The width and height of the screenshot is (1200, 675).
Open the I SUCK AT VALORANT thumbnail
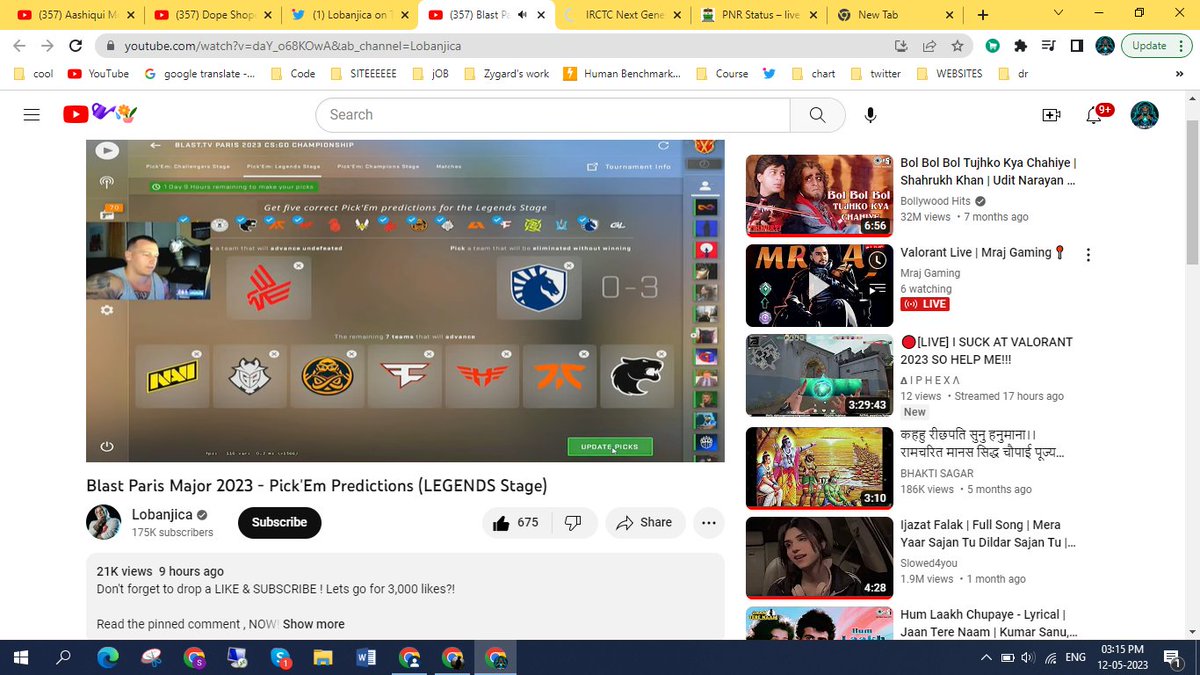coord(819,376)
